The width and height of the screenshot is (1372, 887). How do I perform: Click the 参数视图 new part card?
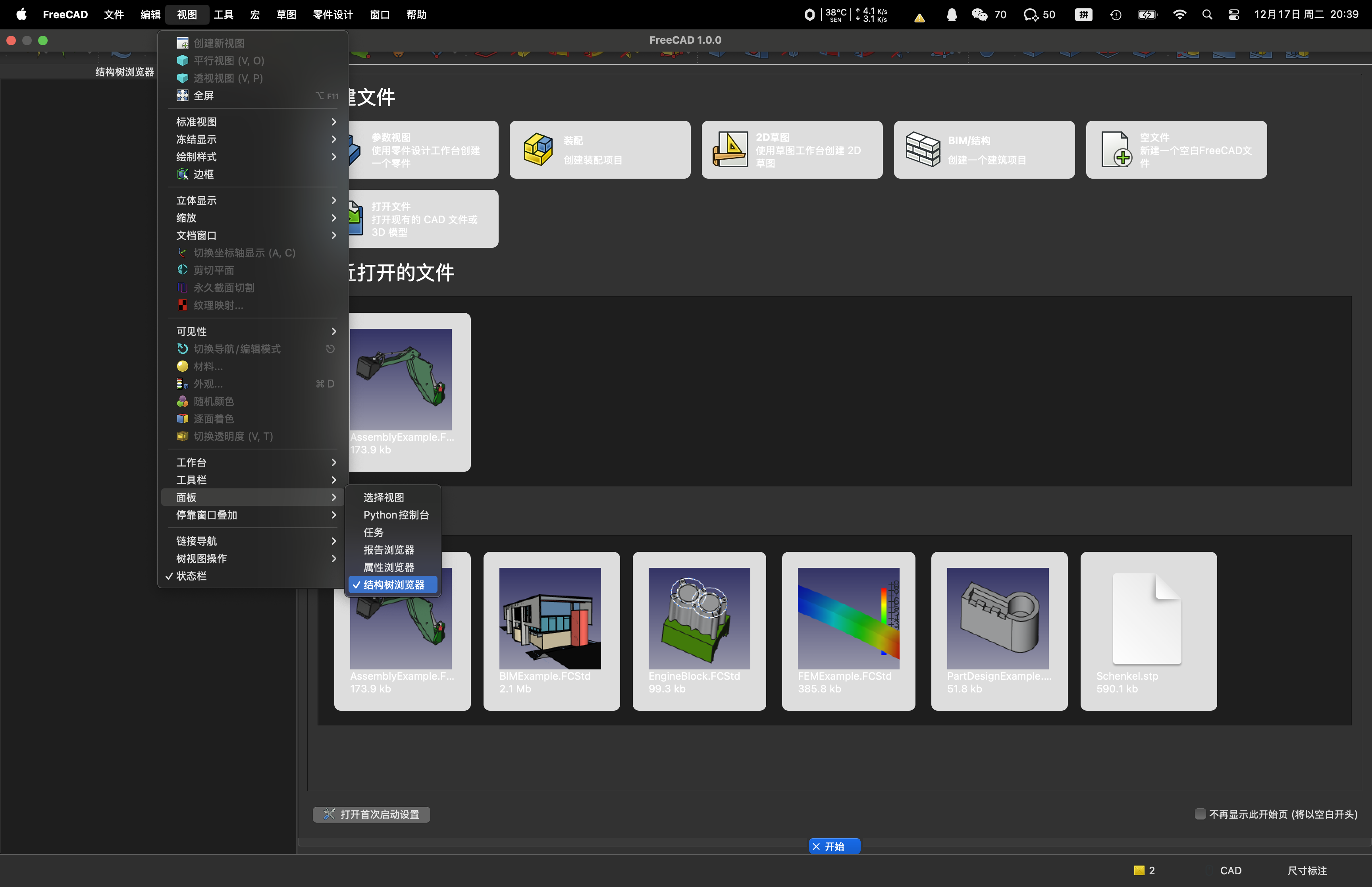(423, 150)
